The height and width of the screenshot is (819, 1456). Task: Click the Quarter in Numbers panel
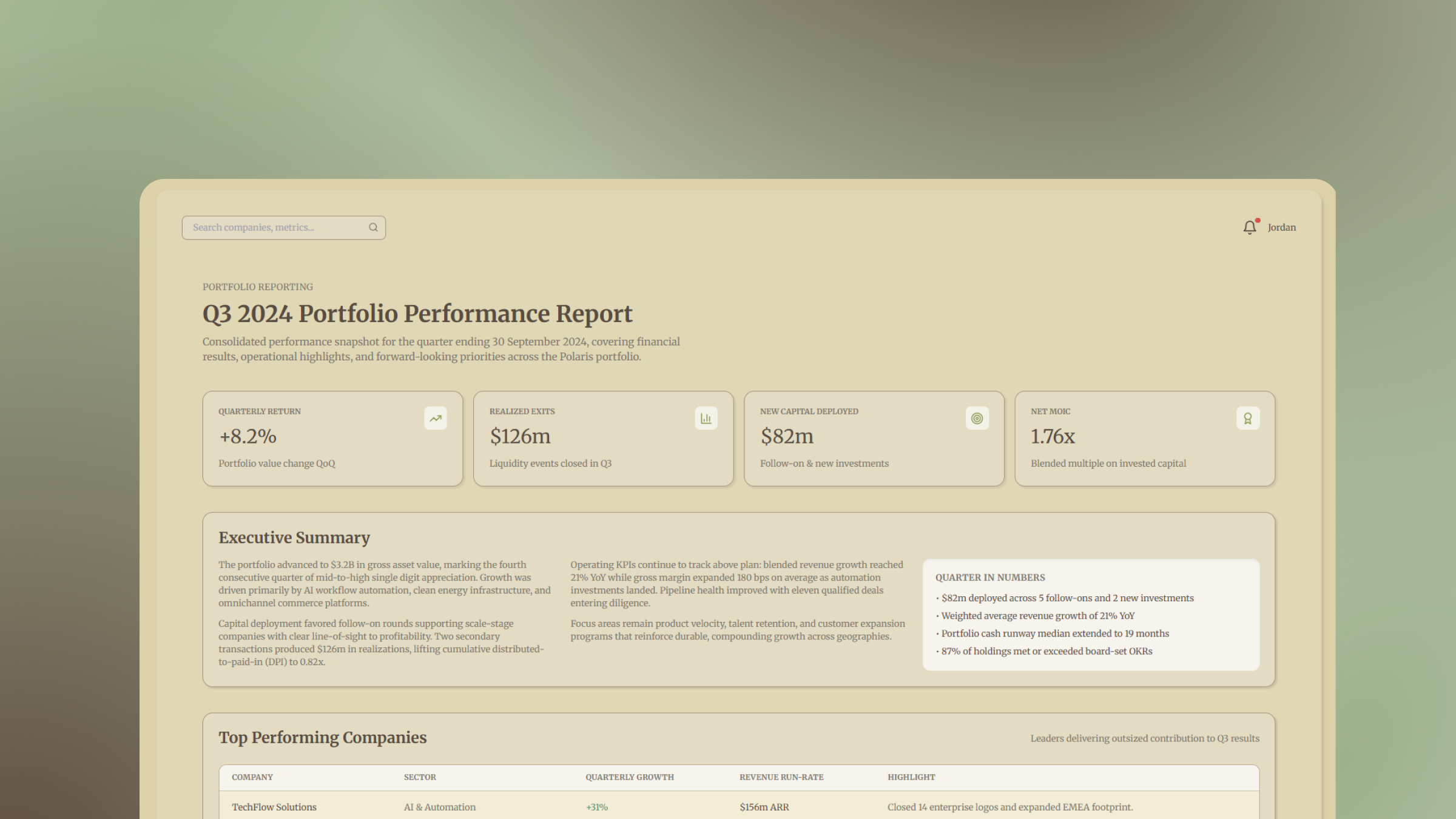point(1090,614)
